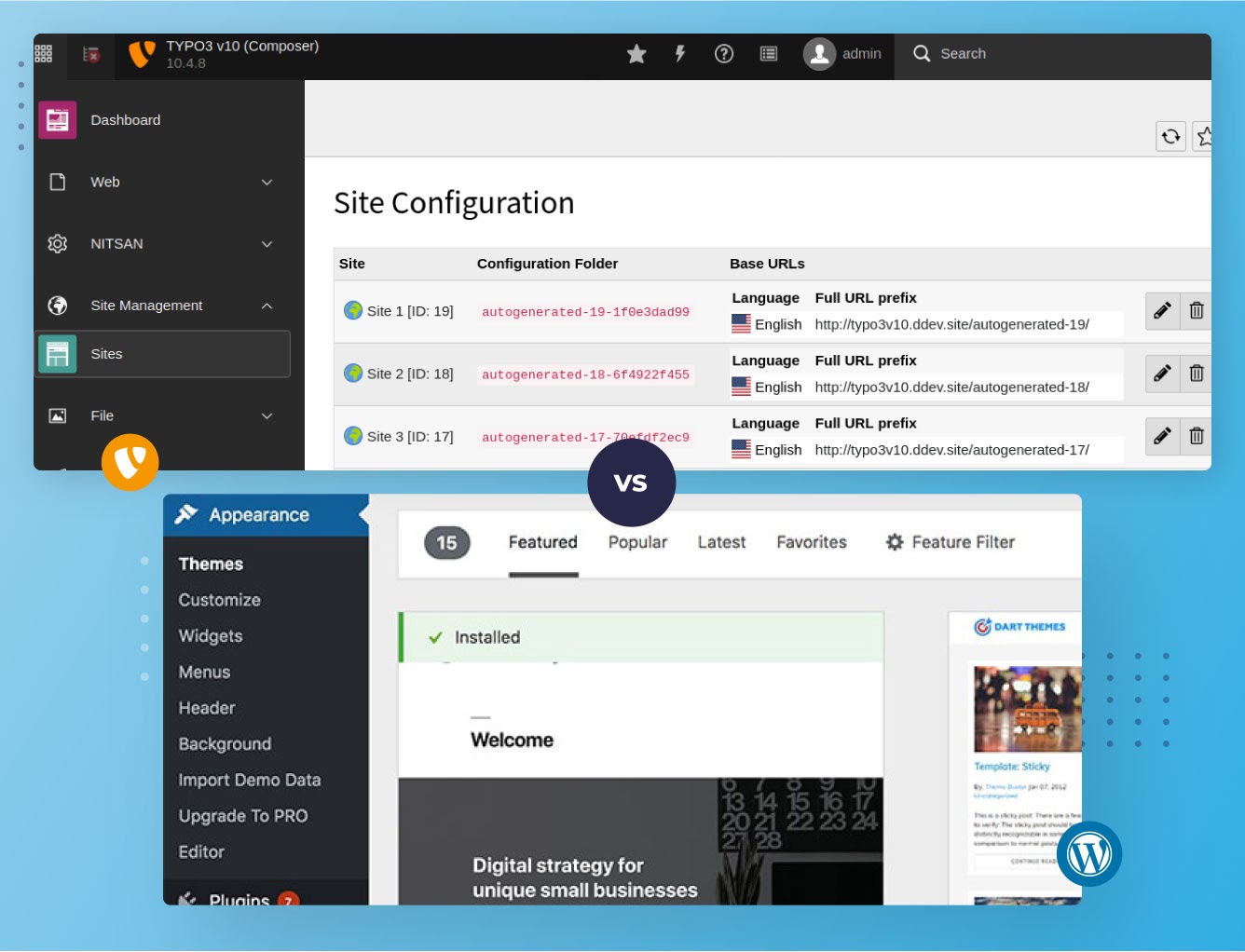Click the Upgrade To PRO link
The image size is (1245, 952).
pos(243,816)
